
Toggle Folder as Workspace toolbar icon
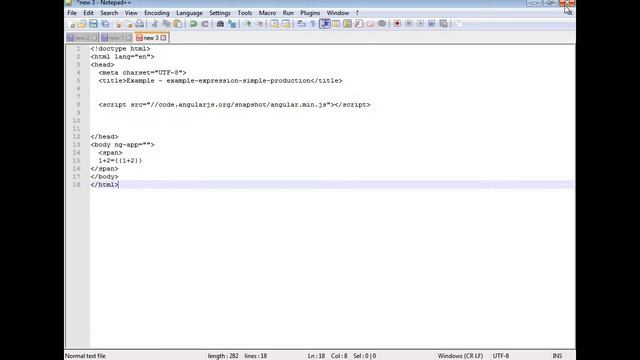pyautogui.click(x=370, y=24)
